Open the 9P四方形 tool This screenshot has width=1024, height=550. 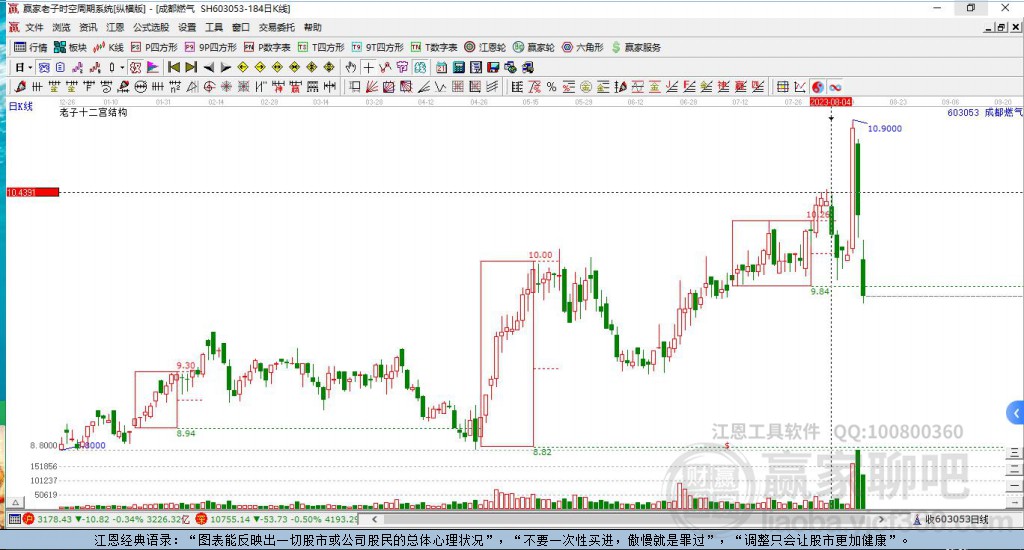(x=210, y=47)
